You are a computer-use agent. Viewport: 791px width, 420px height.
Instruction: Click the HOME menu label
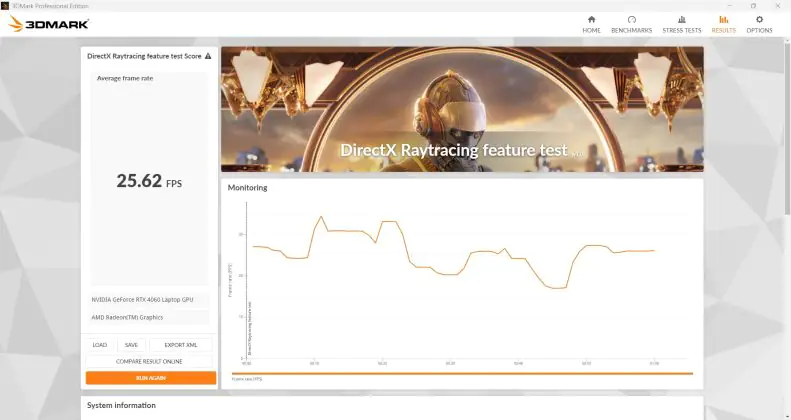coord(591,30)
